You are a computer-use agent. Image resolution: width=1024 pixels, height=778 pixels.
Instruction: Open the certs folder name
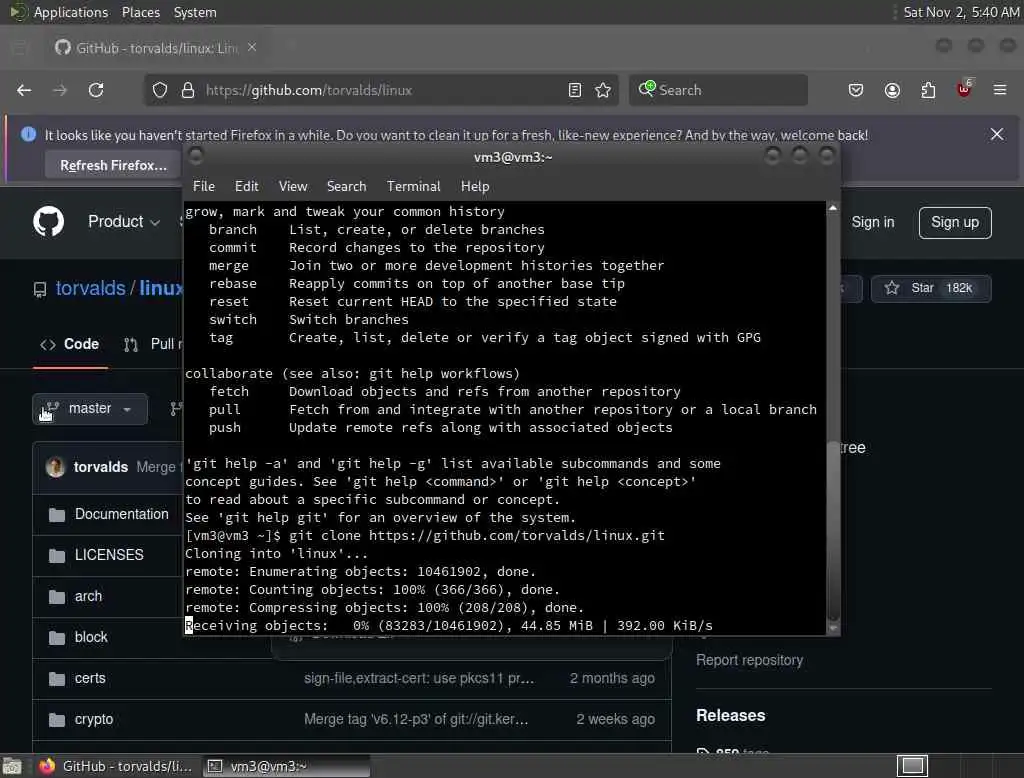(x=90, y=678)
